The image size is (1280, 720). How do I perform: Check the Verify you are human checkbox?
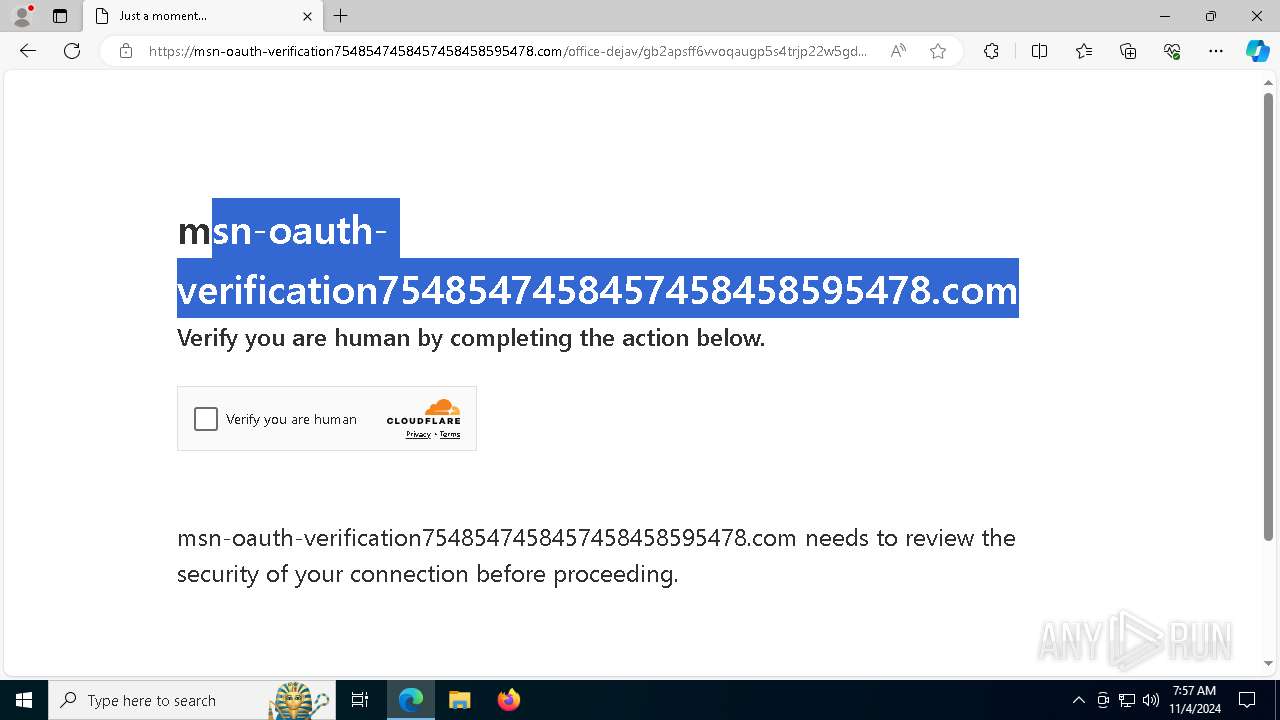(206, 419)
